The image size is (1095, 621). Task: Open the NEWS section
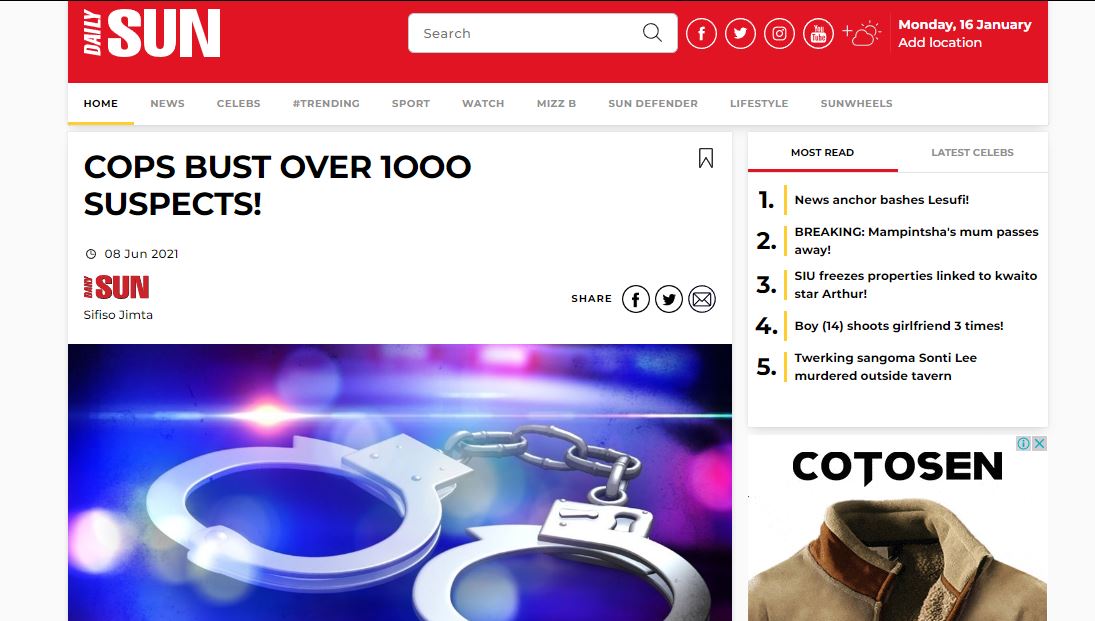coord(168,103)
